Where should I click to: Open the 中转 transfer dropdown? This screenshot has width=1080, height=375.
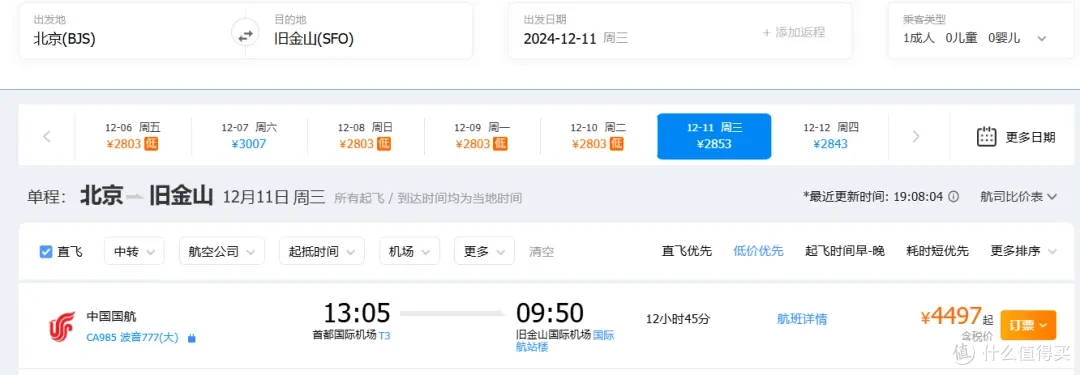pos(134,251)
